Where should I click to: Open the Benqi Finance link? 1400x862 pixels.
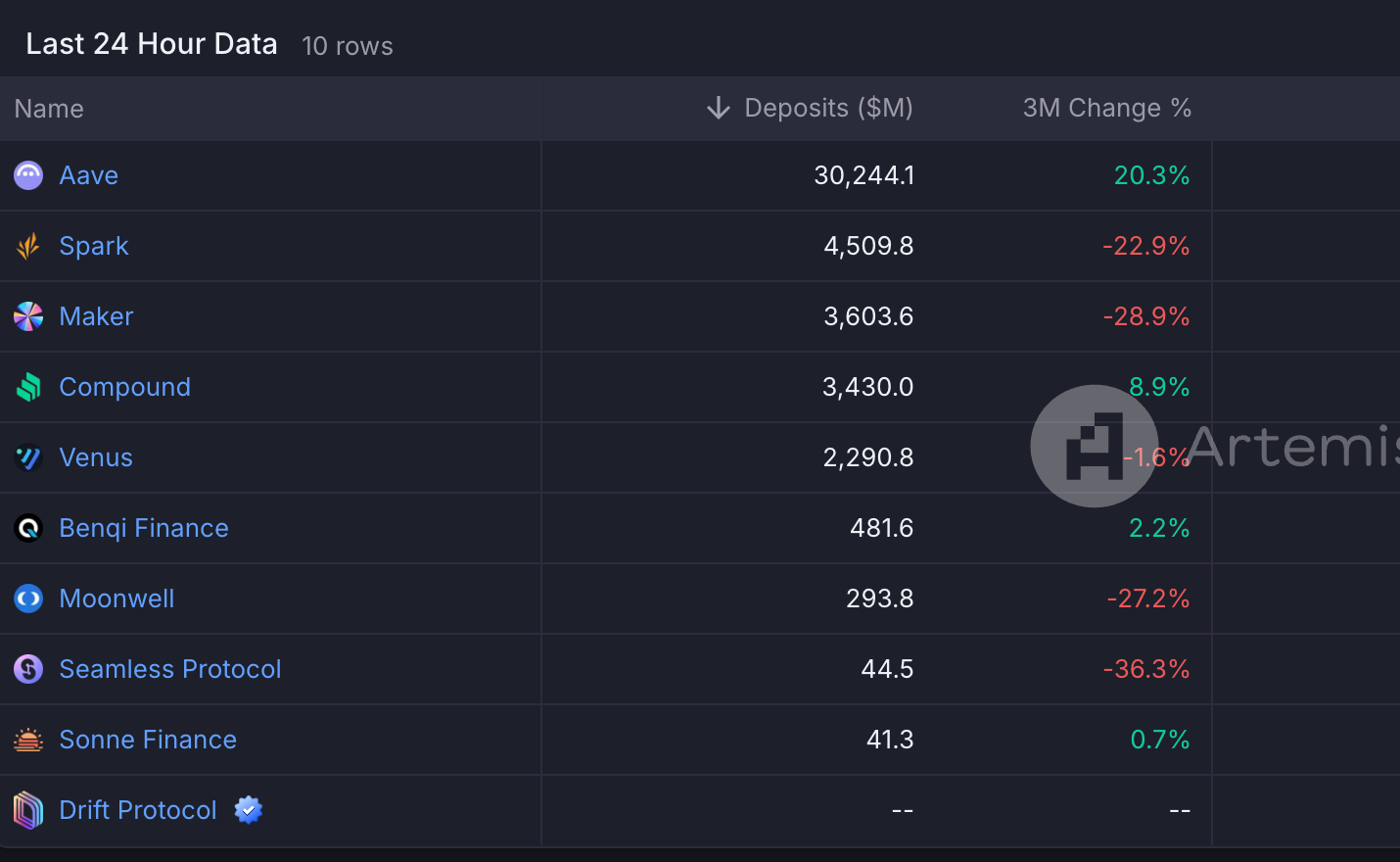click(x=144, y=528)
